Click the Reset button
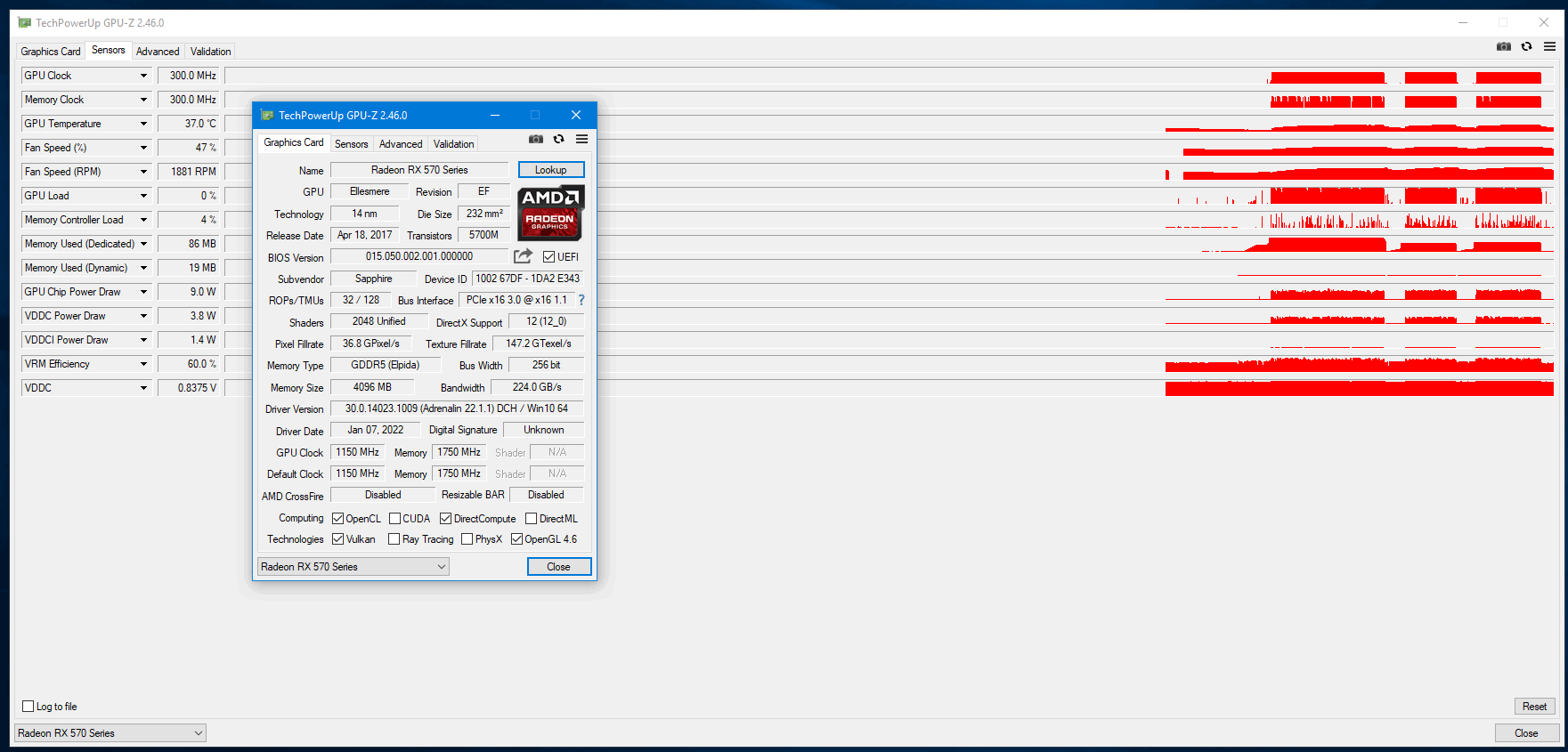The image size is (1568, 752). point(1534,707)
